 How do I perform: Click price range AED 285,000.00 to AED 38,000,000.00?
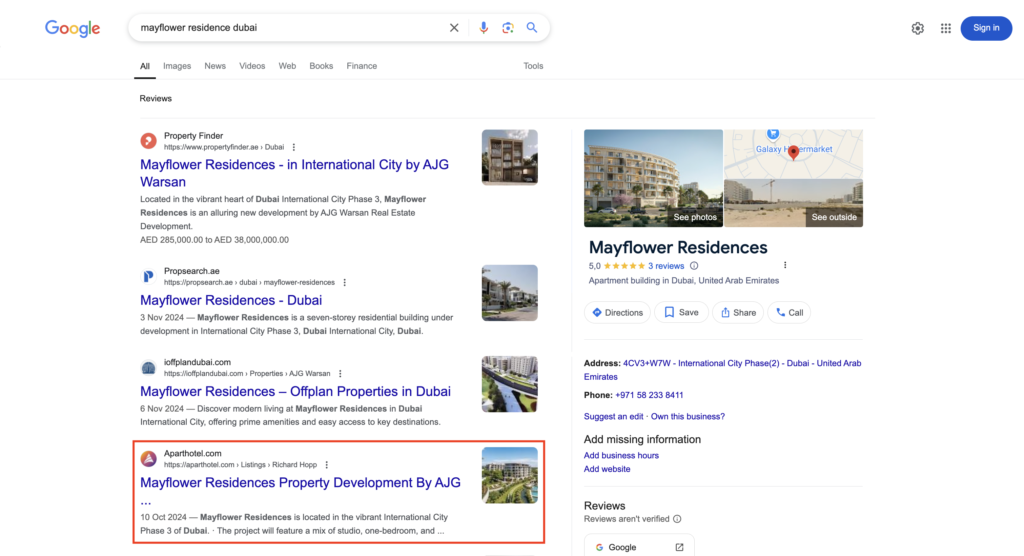click(214, 240)
